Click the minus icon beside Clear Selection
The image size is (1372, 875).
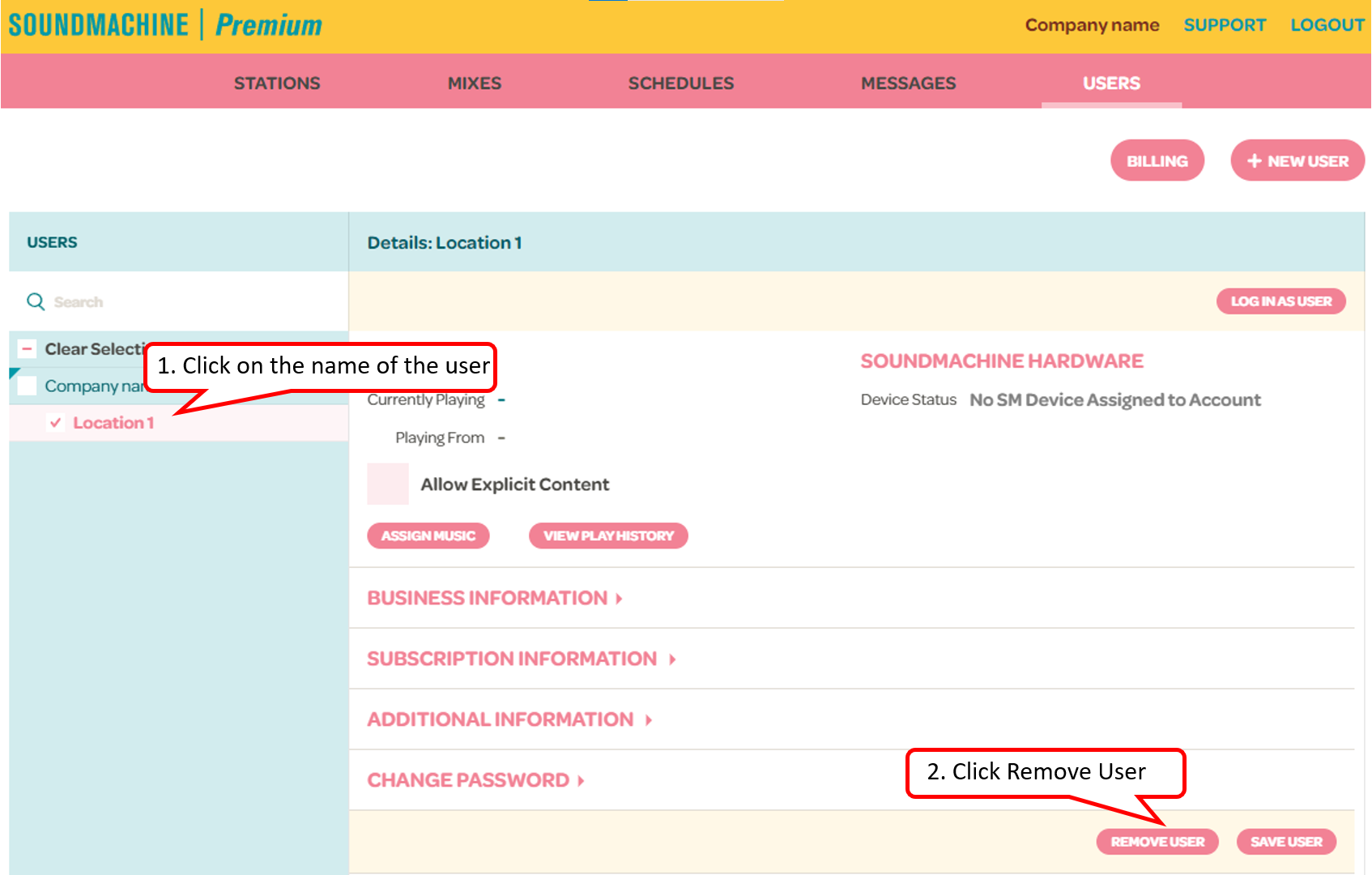tap(27, 348)
